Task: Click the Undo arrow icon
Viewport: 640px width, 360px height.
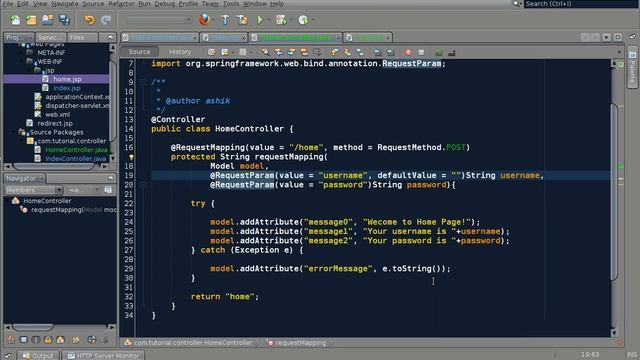Action: point(89,20)
